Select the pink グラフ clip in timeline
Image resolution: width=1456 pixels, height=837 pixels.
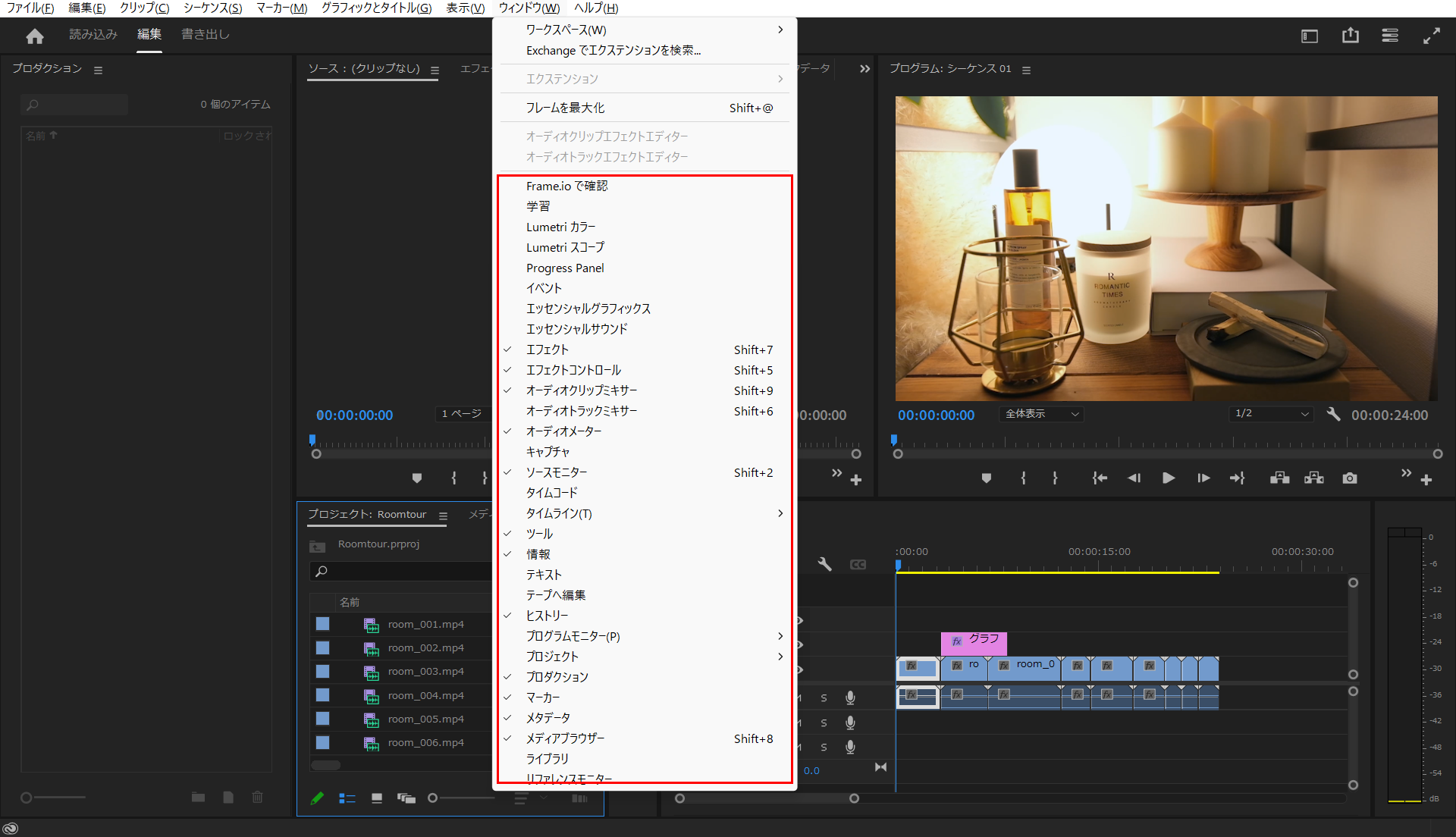(974, 644)
